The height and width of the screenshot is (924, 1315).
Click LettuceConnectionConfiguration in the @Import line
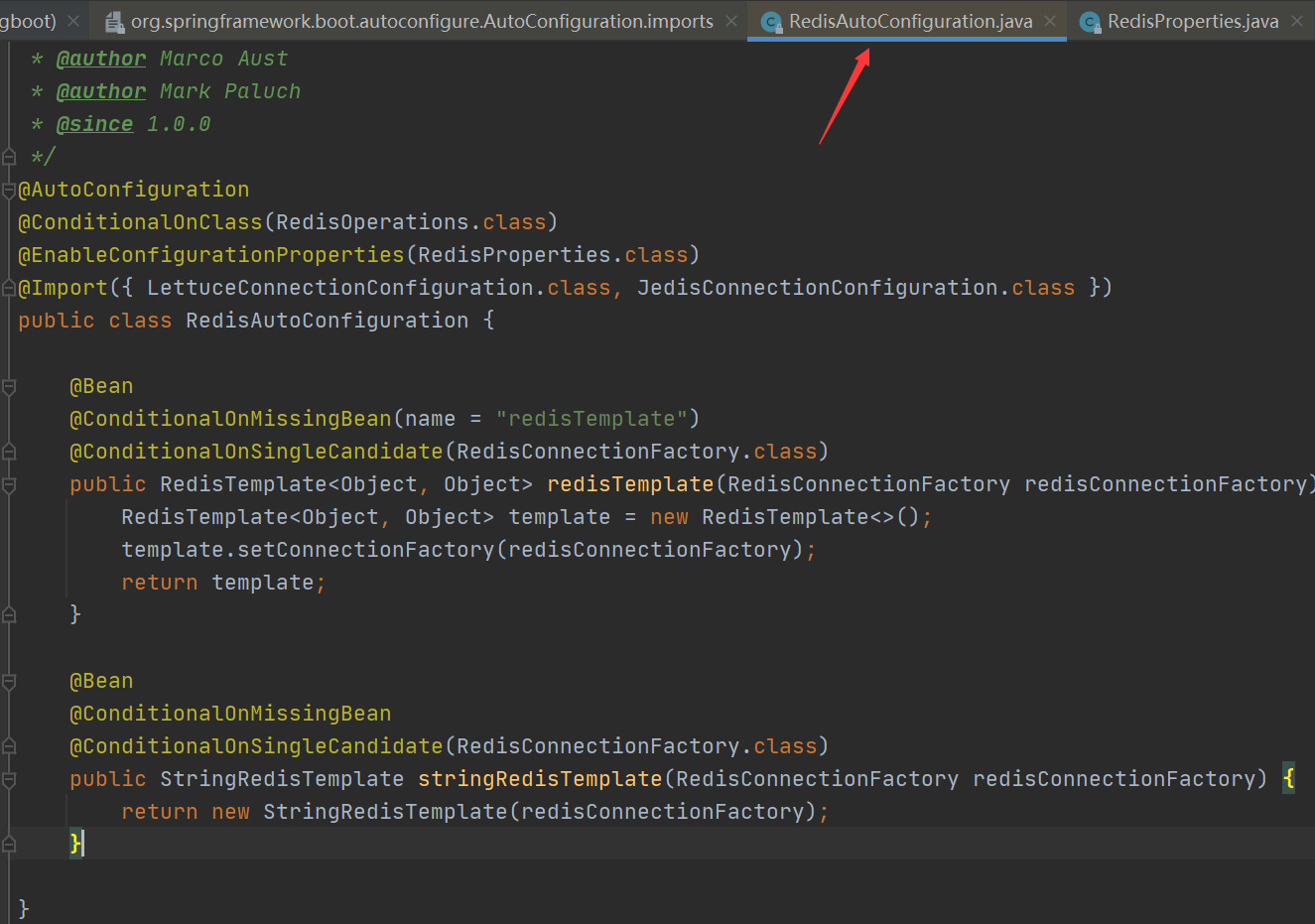pos(340,288)
